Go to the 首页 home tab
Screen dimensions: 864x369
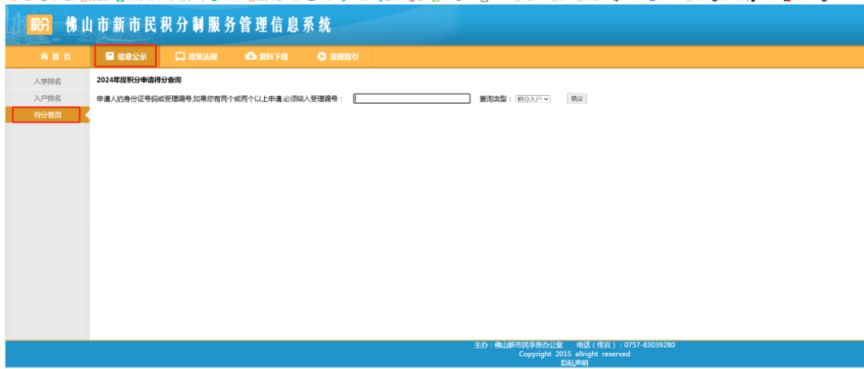pos(55,56)
